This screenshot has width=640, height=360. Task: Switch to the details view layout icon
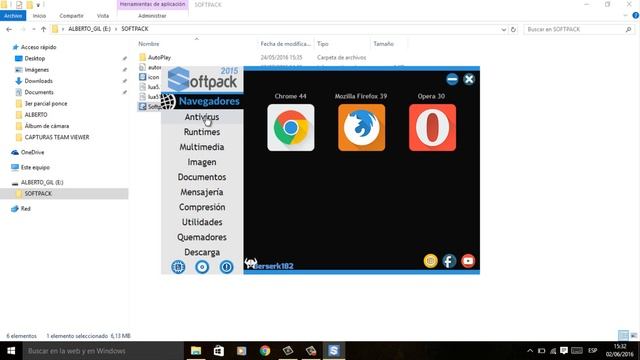tap(623, 336)
